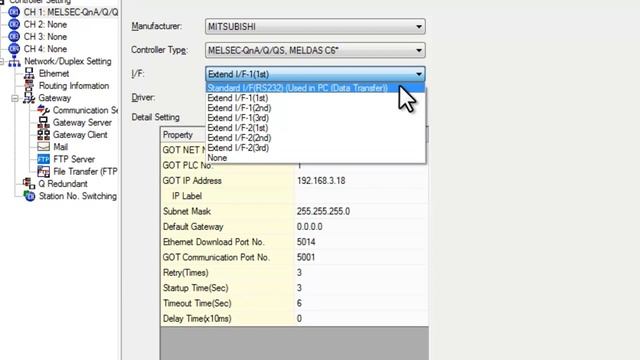Click the Gateway Server icon
640x360 pixels.
(x=43, y=122)
